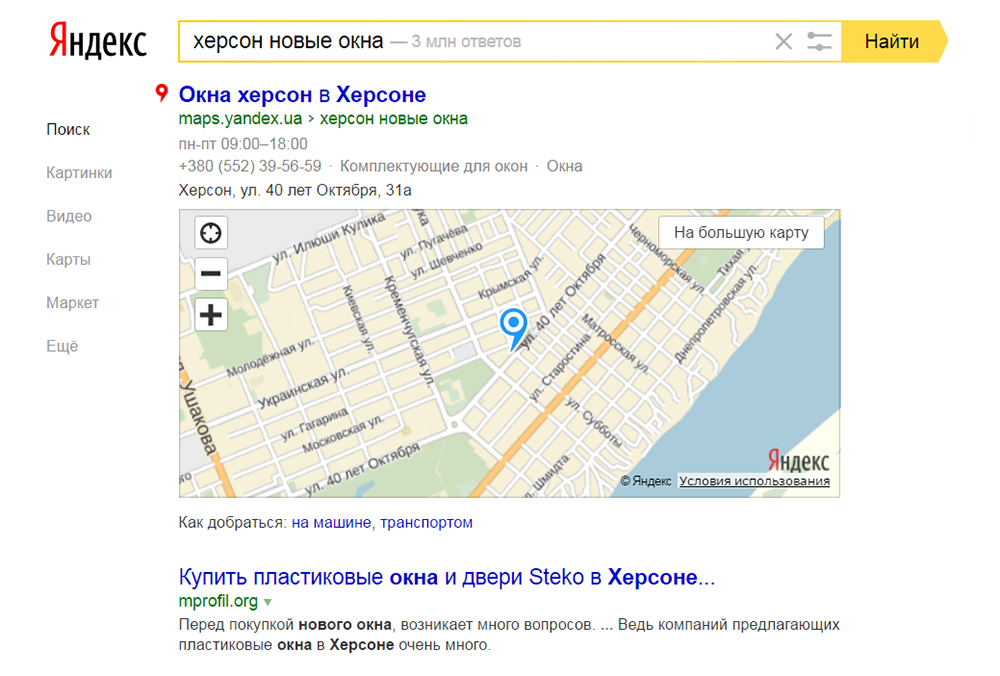
Task: Expand the Ещё menu in sidebar
Action: point(62,346)
